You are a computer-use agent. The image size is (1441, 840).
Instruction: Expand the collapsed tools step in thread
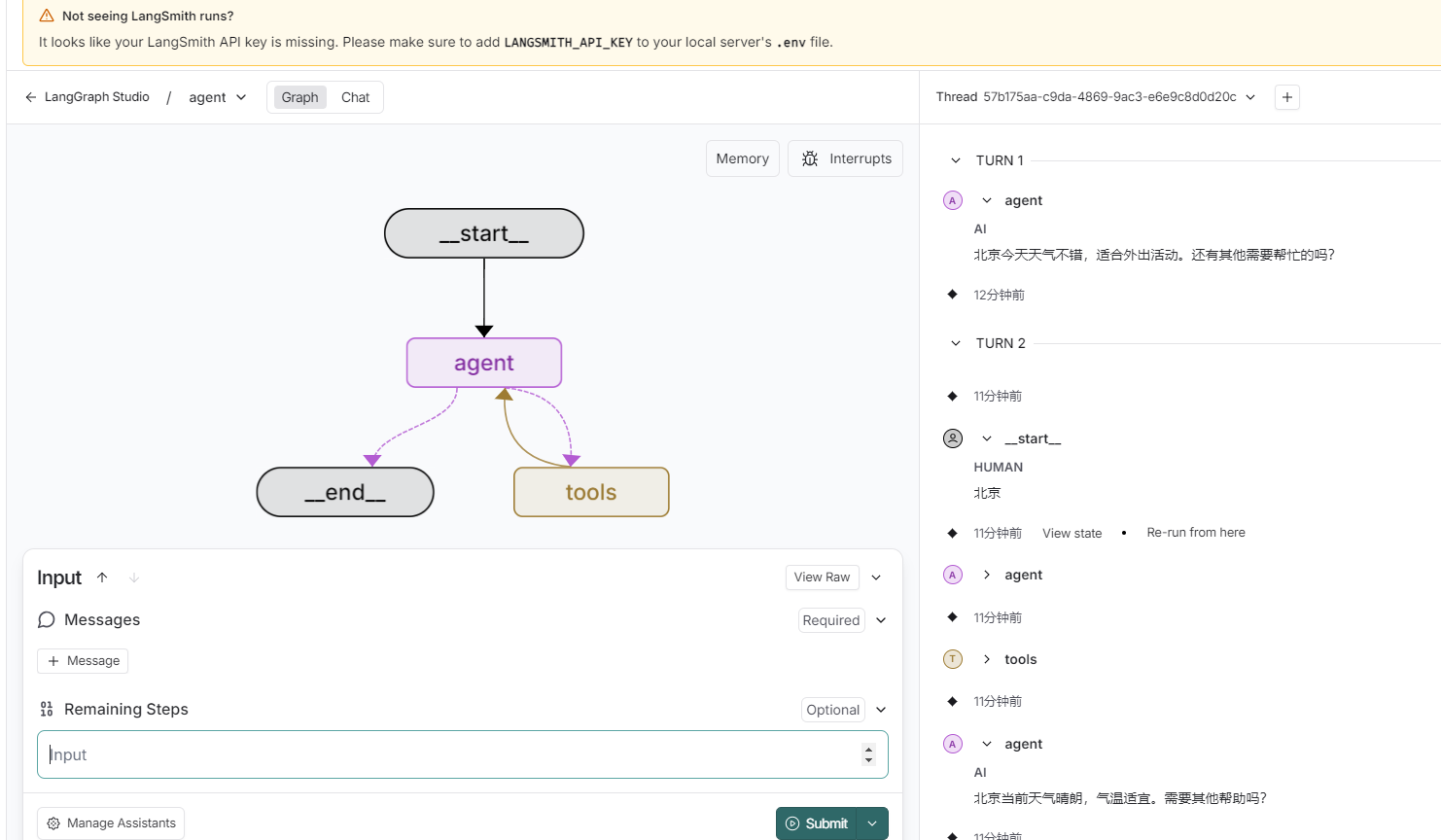pos(987,659)
